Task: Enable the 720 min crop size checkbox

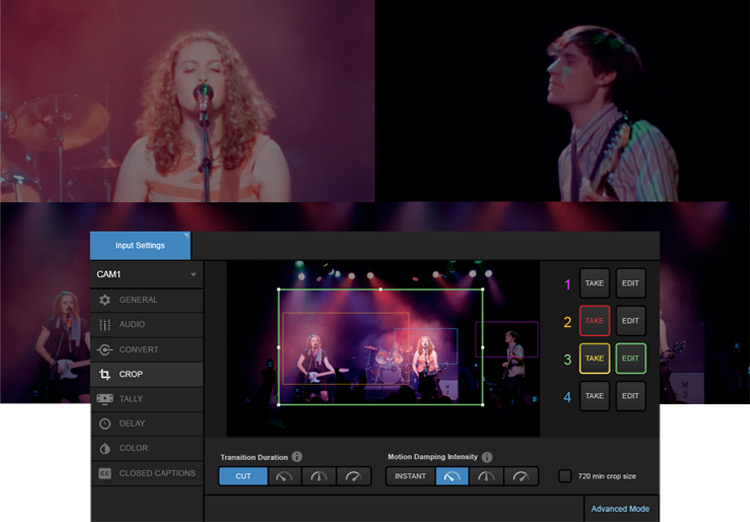Action: (565, 476)
